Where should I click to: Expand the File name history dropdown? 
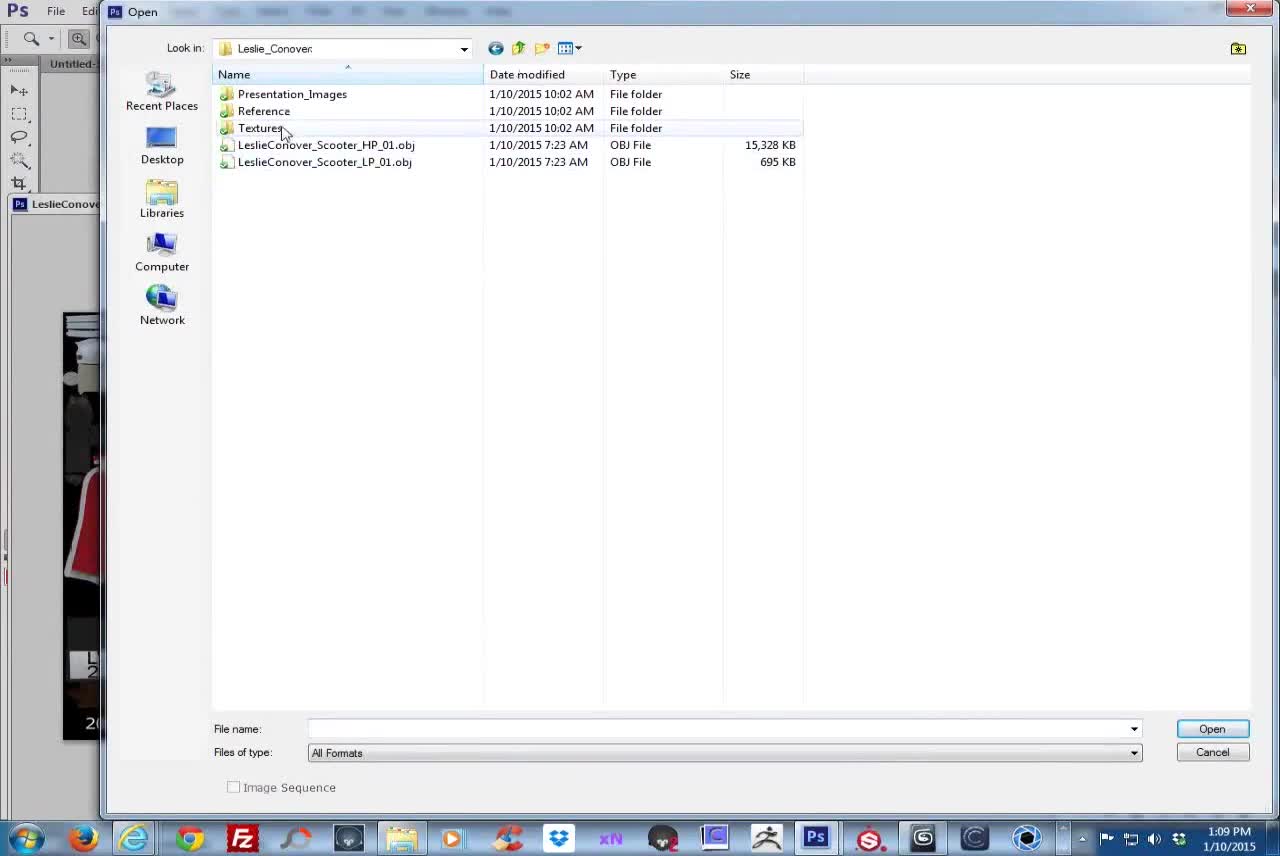[x=1134, y=729]
